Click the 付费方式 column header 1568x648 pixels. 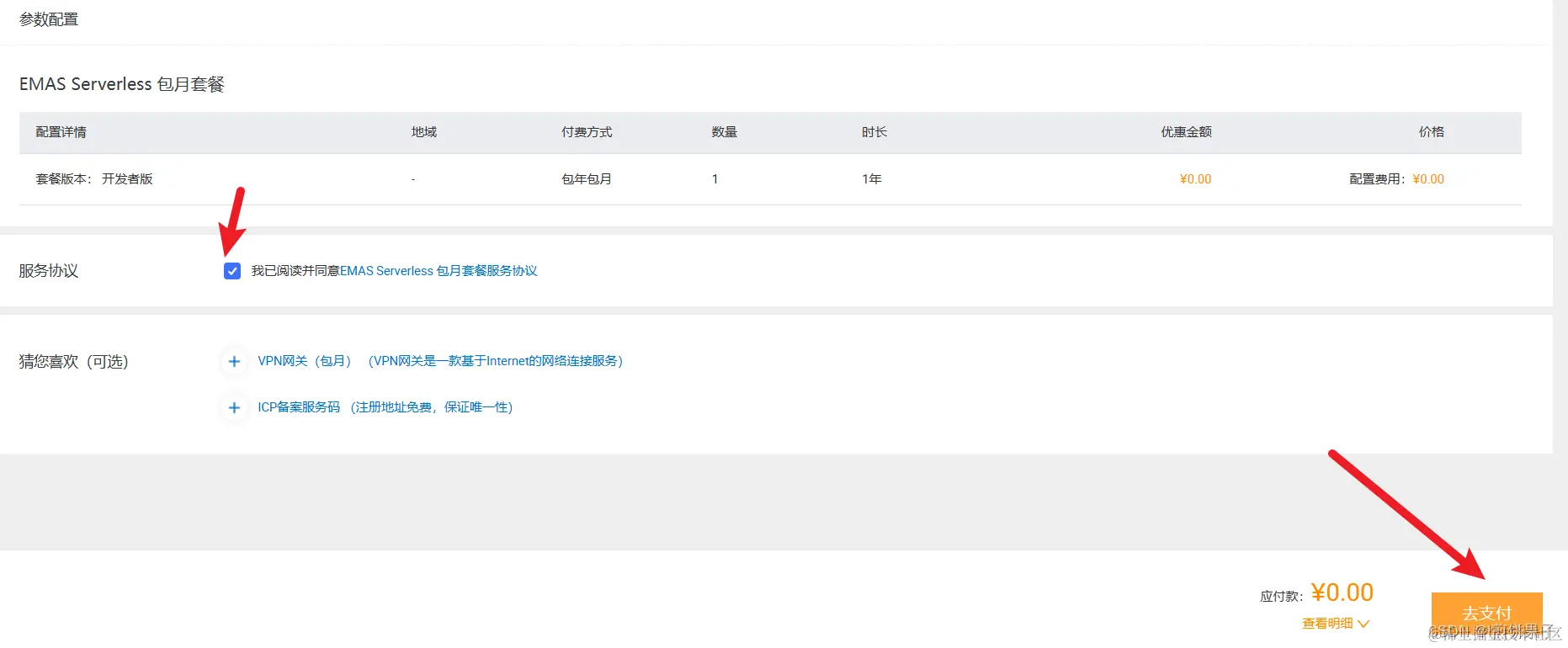pyautogui.click(x=587, y=132)
